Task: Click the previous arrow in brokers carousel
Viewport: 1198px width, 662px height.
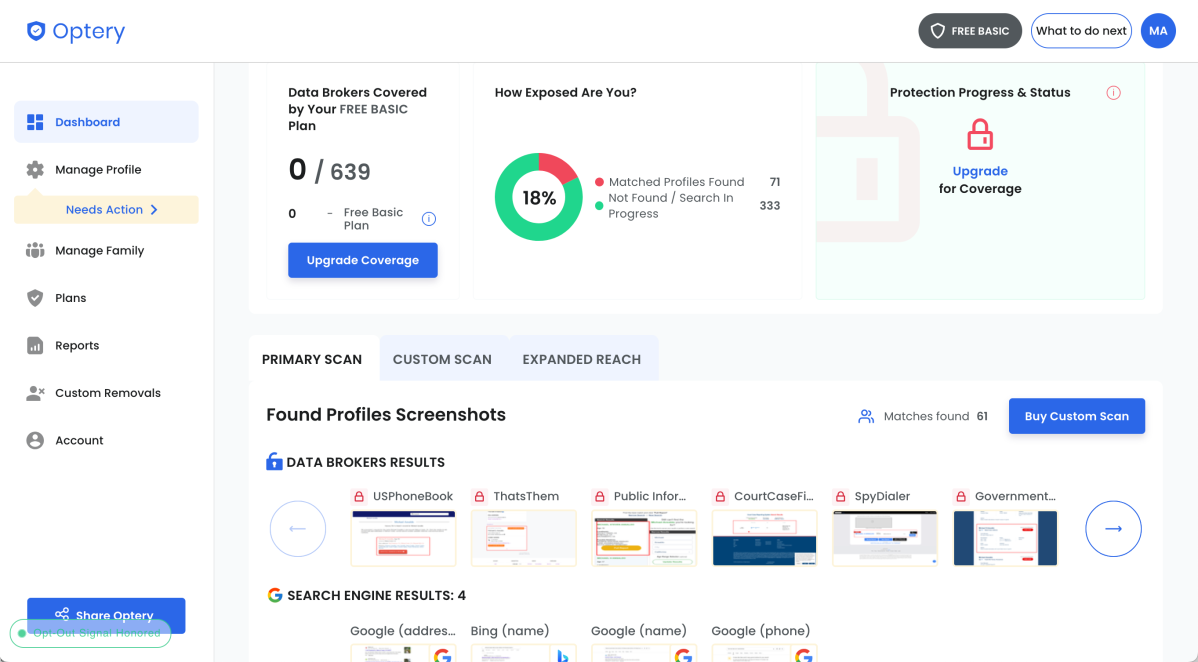Action: coord(298,529)
